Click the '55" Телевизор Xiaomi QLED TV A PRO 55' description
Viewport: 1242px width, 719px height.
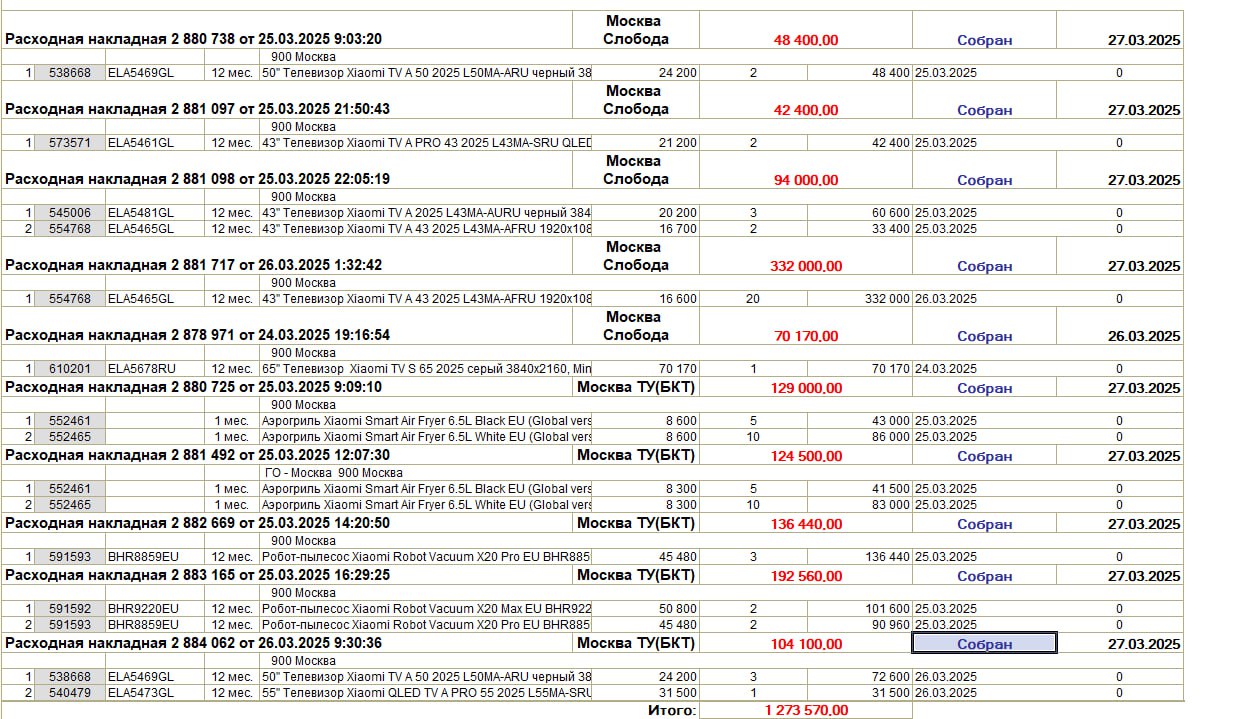coord(426,693)
